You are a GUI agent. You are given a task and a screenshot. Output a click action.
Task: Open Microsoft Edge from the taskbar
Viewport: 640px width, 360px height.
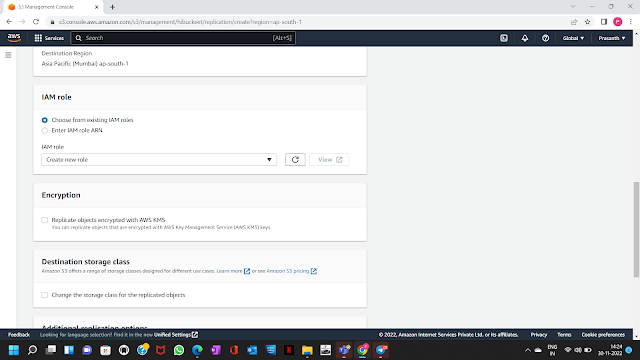pyautogui.click(x=197, y=350)
